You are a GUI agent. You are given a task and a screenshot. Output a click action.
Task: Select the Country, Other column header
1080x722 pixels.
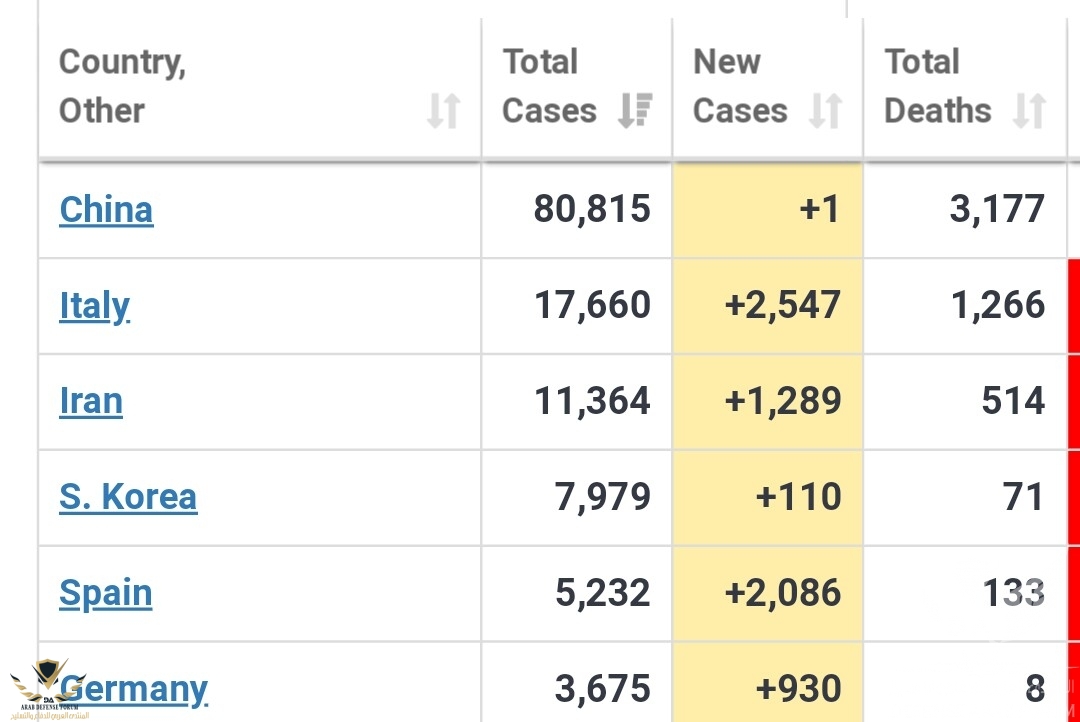[x=122, y=86]
